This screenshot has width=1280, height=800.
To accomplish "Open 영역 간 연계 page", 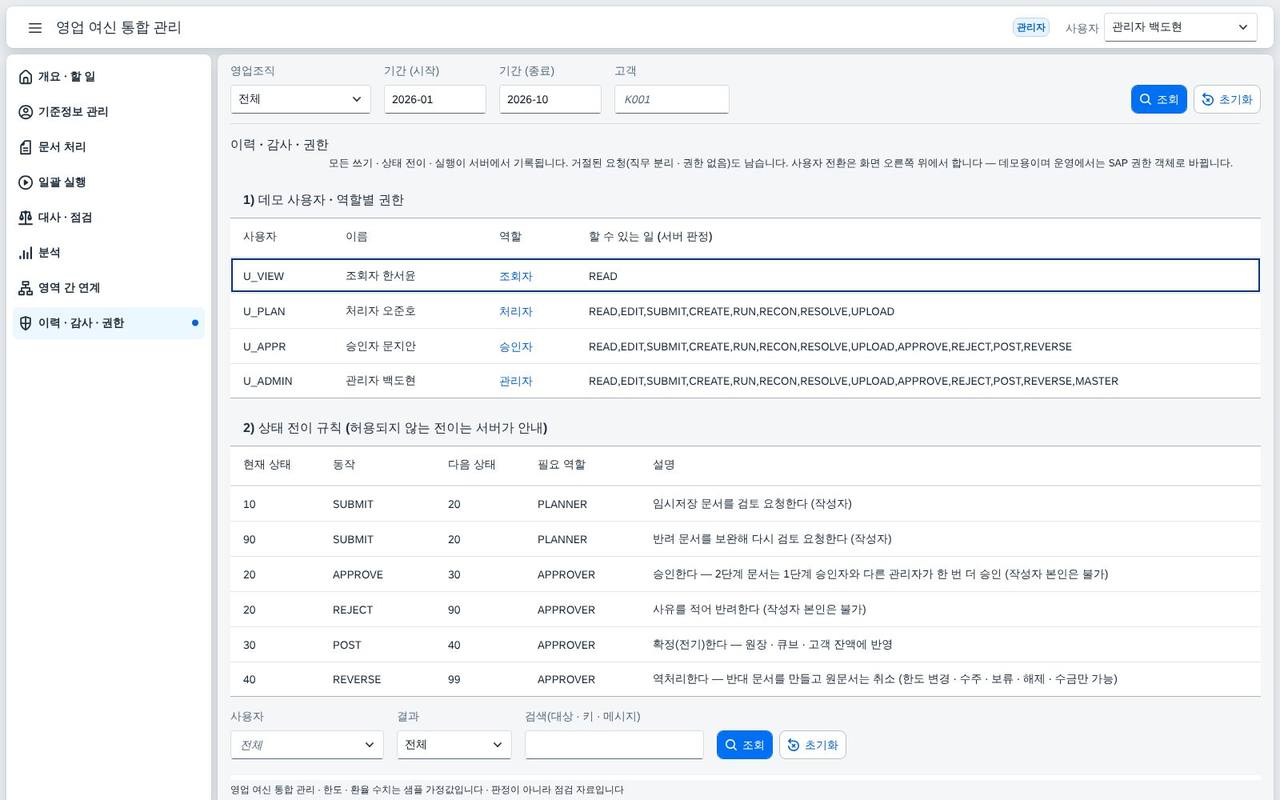I will pos(109,288).
